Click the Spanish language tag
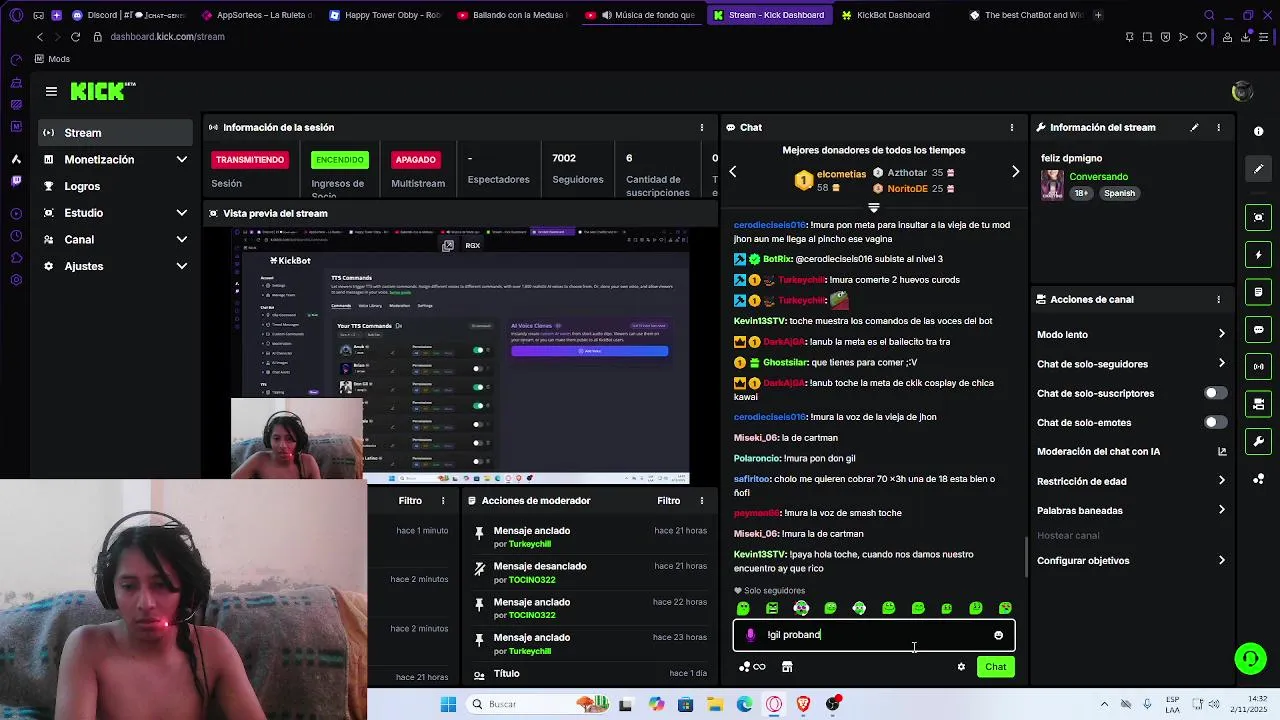Viewport: 1280px width, 720px height. (x=1119, y=193)
